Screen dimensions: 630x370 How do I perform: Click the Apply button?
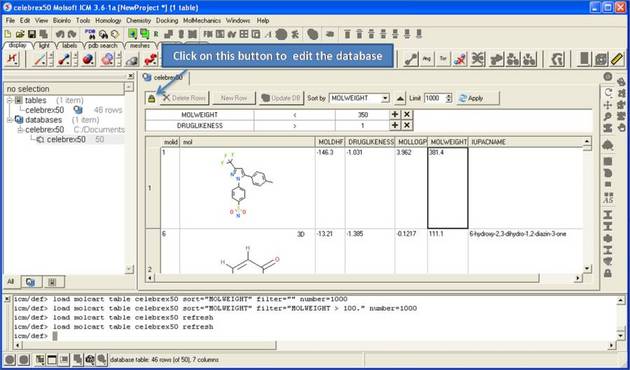coord(478,98)
